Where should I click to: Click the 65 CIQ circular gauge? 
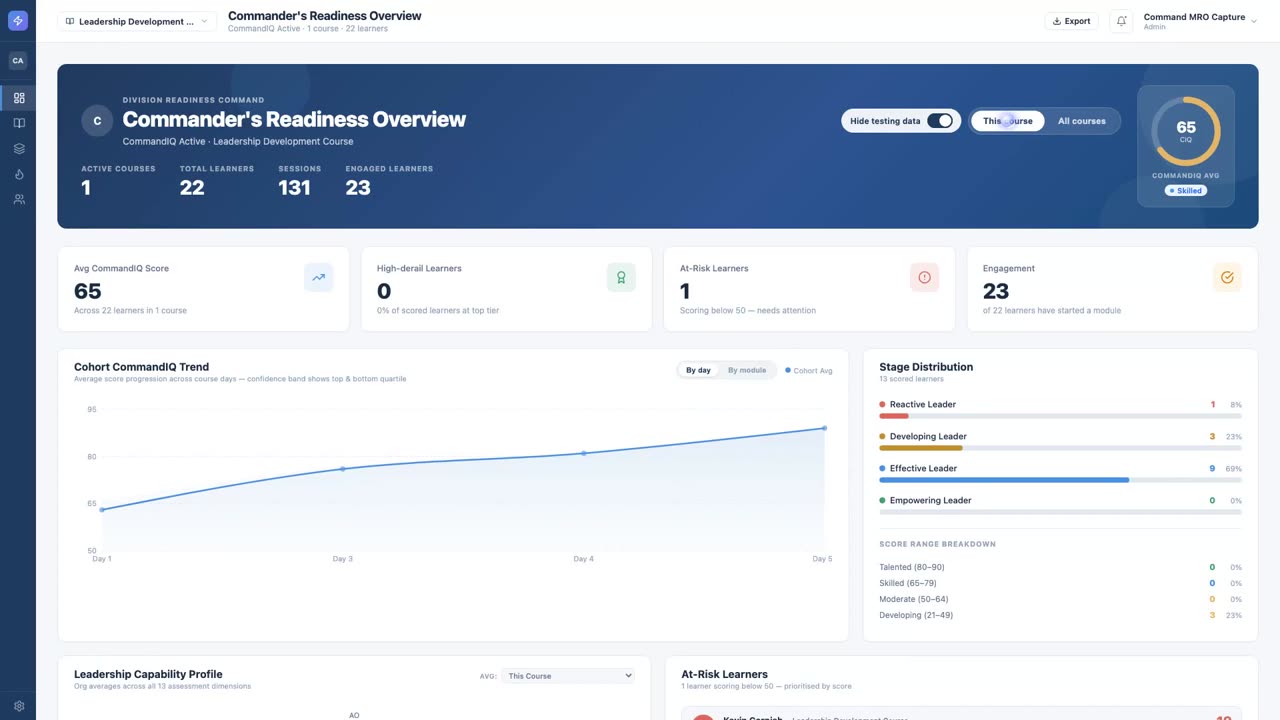click(1186, 131)
